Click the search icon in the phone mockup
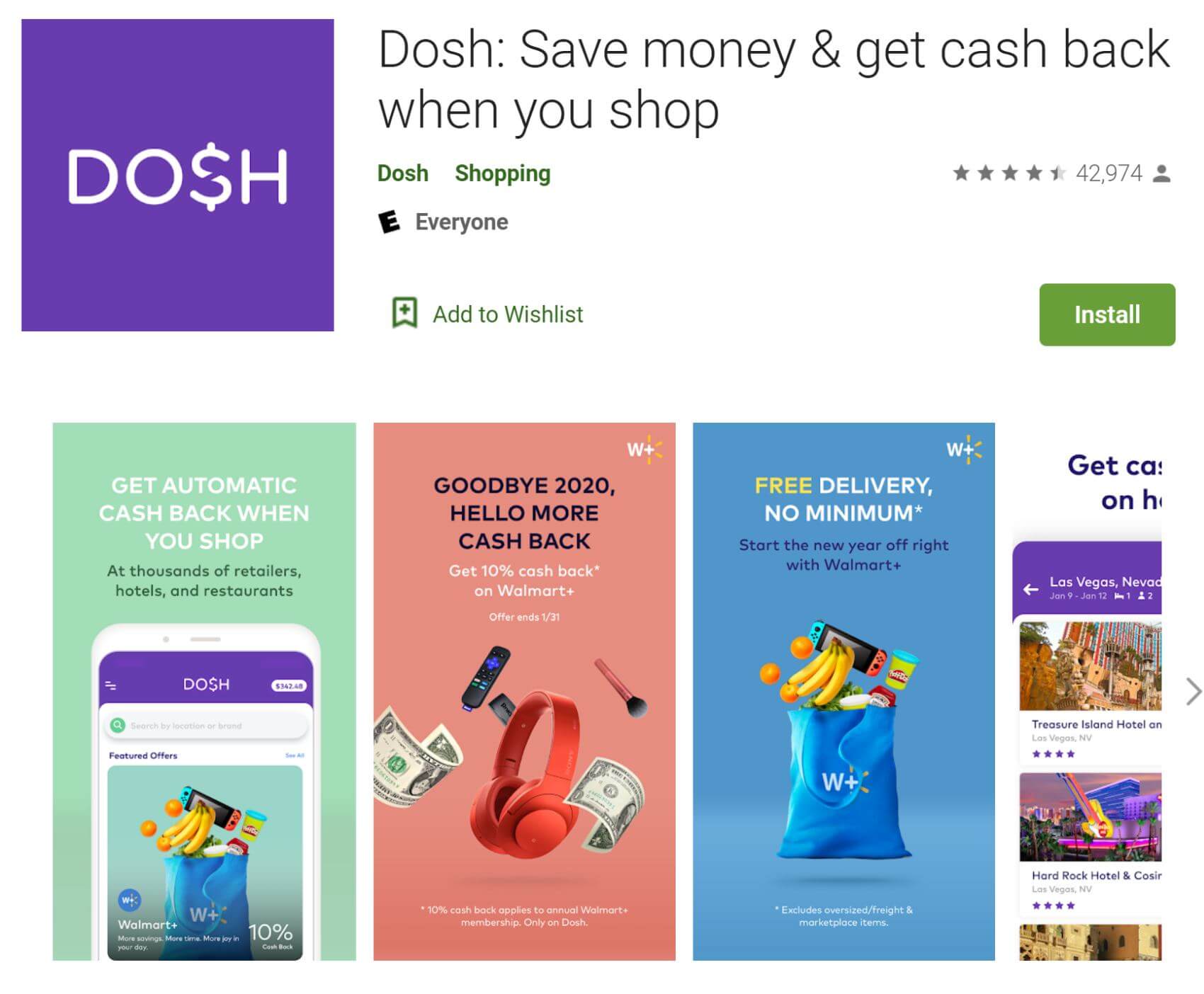The image size is (1204, 994). (x=118, y=725)
